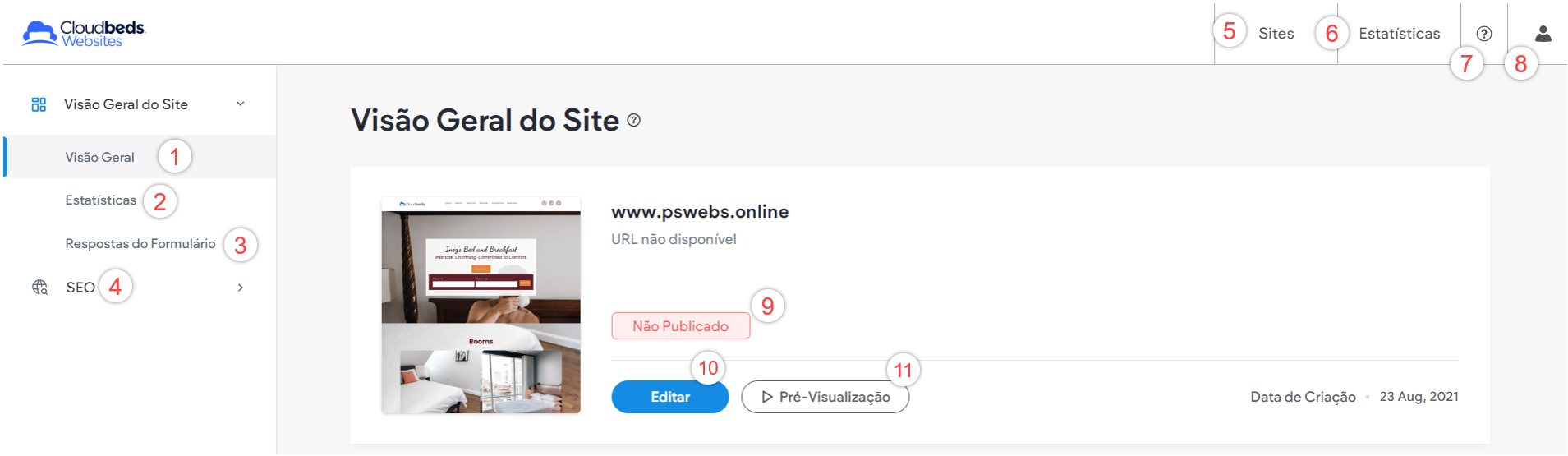Screen dimensions: 1568x456
Task: Launch the Pré-Visualização preview button
Action: click(825, 397)
